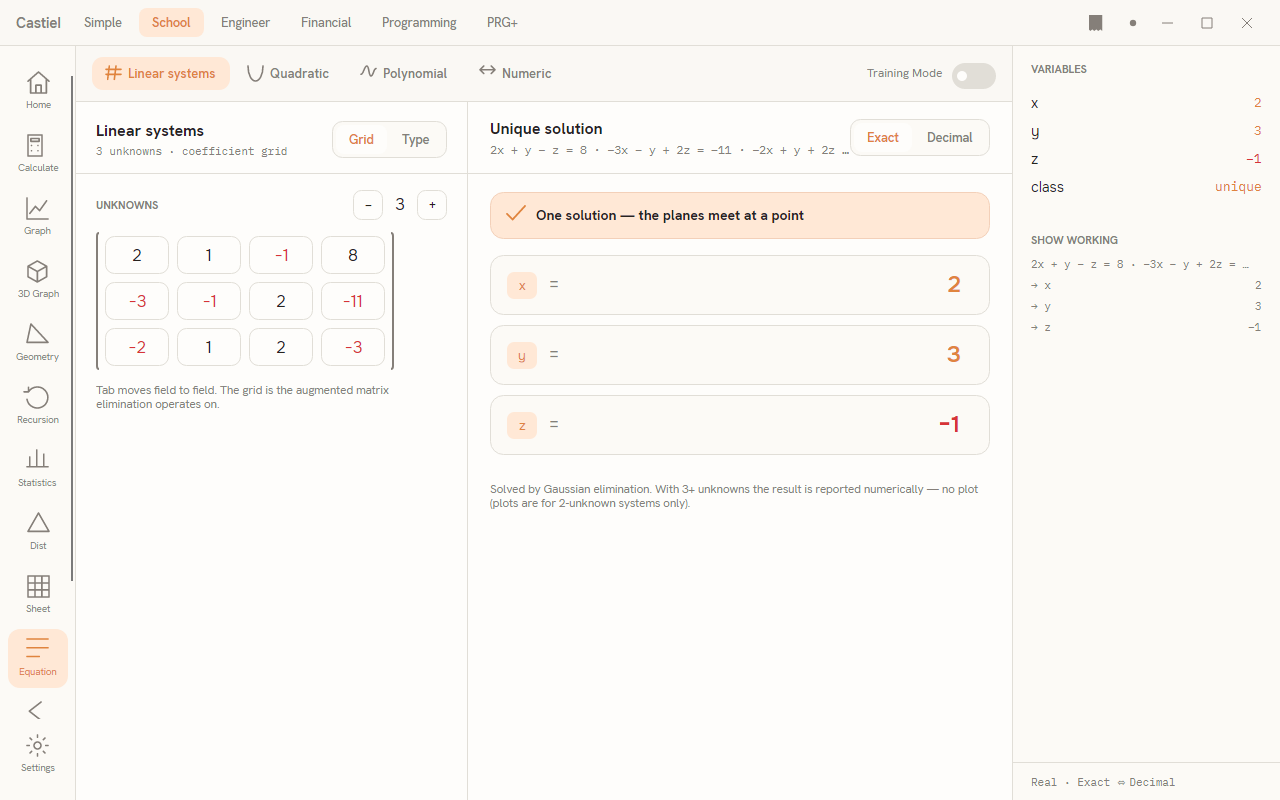
Task: Click the z solution row
Action: click(740, 425)
